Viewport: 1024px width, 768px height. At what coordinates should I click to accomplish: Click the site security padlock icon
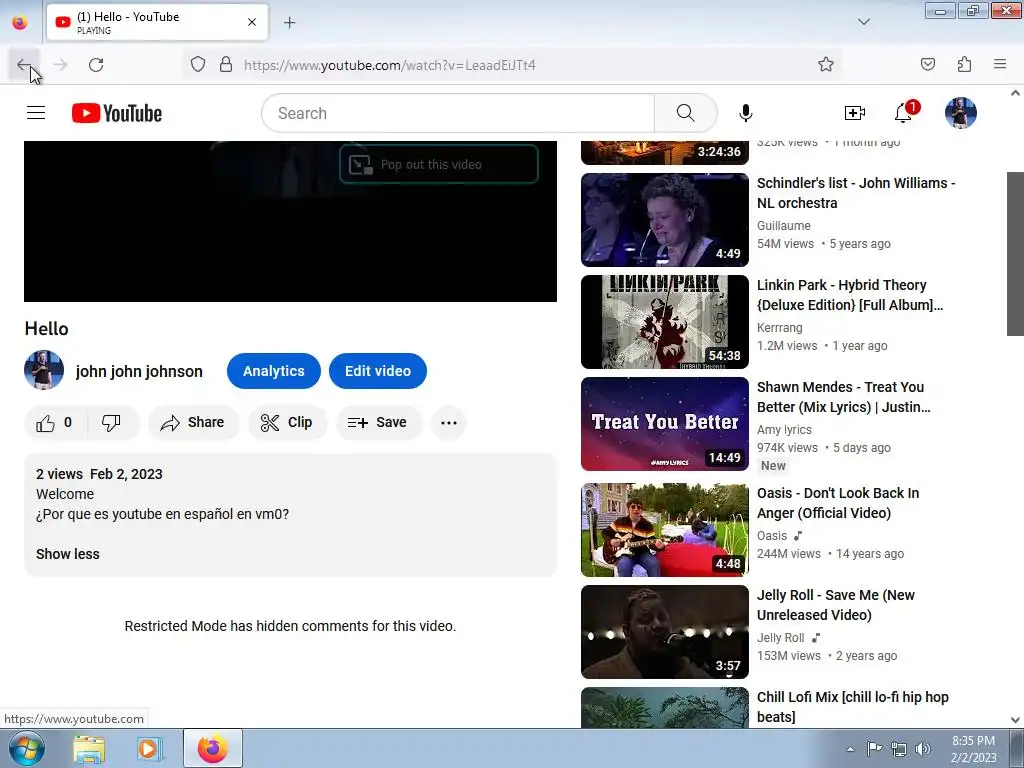click(225, 65)
